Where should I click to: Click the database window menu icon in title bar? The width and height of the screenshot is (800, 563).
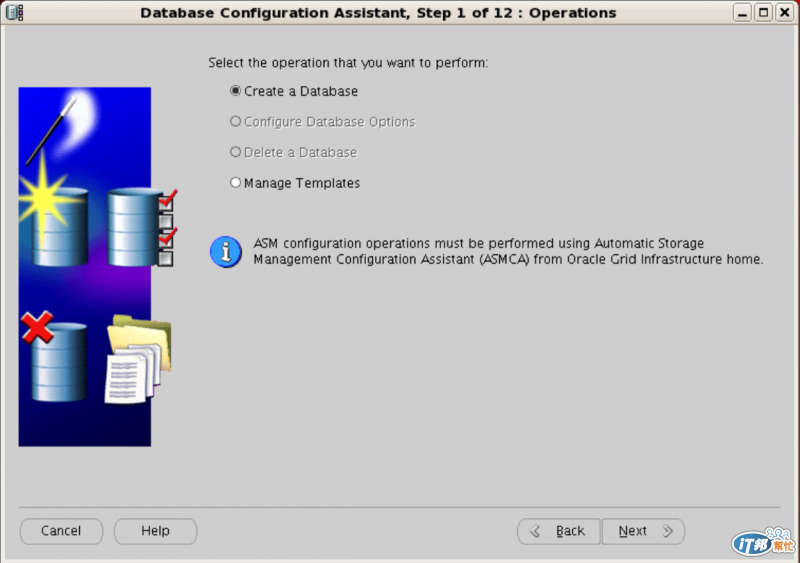pos(14,12)
